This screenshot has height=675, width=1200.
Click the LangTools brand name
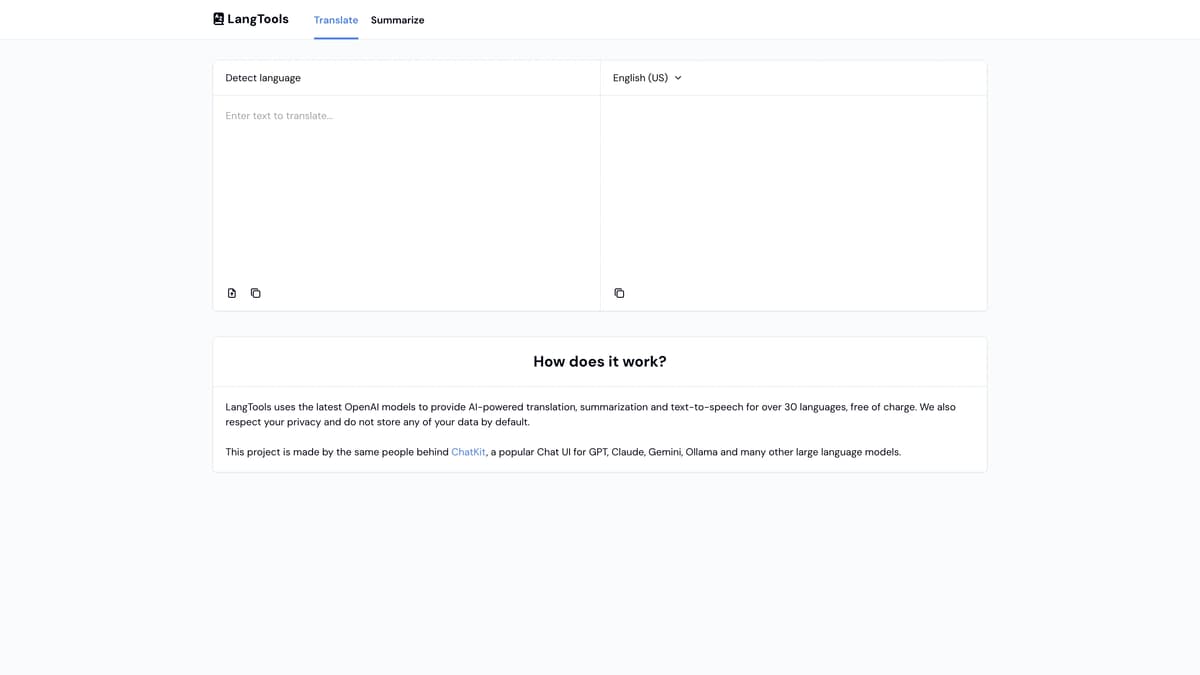[258, 19]
